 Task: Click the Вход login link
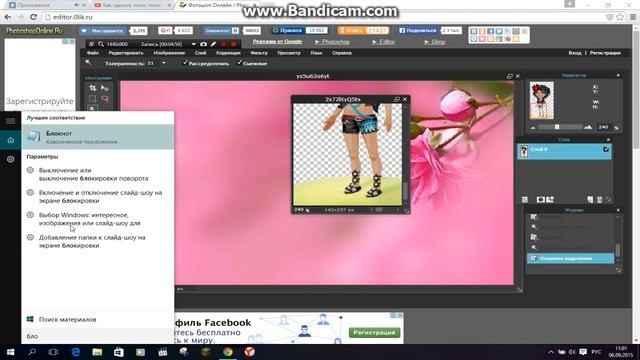coord(575,53)
